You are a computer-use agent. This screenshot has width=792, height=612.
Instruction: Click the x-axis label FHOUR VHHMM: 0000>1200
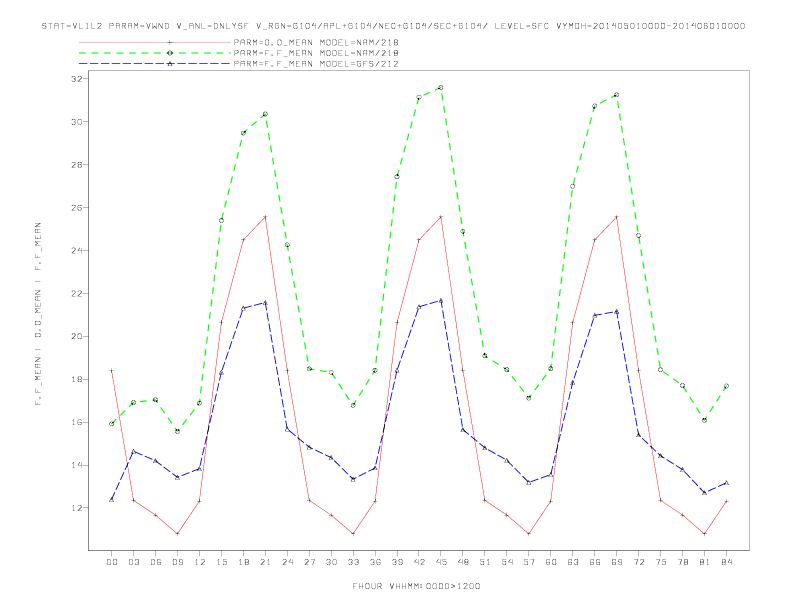pyautogui.click(x=416, y=586)
